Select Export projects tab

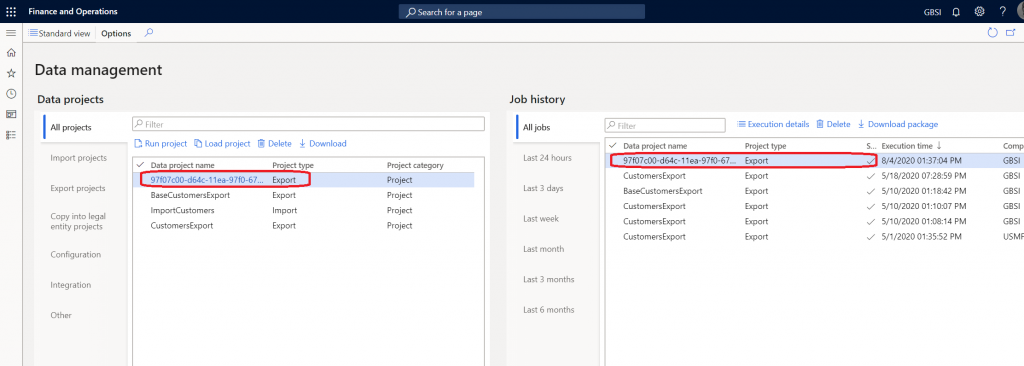click(x=78, y=188)
